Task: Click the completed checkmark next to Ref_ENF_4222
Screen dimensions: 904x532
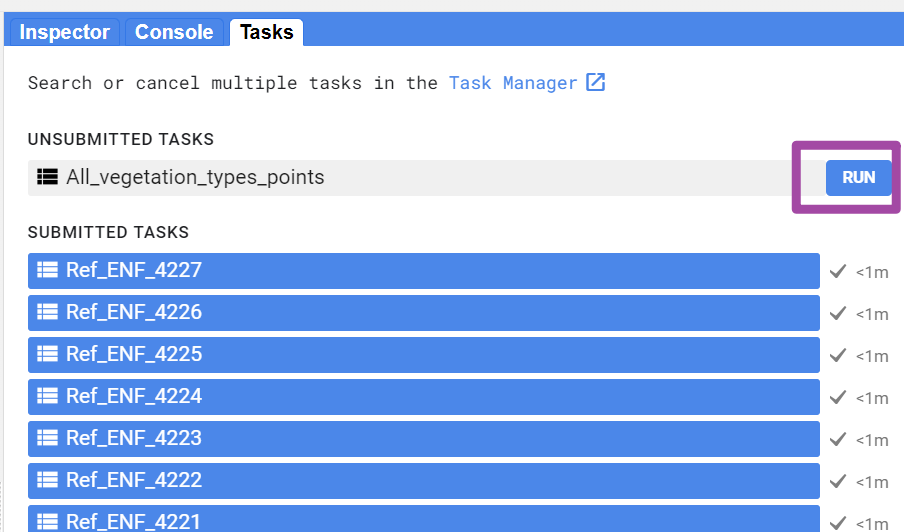Action: [839, 481]
